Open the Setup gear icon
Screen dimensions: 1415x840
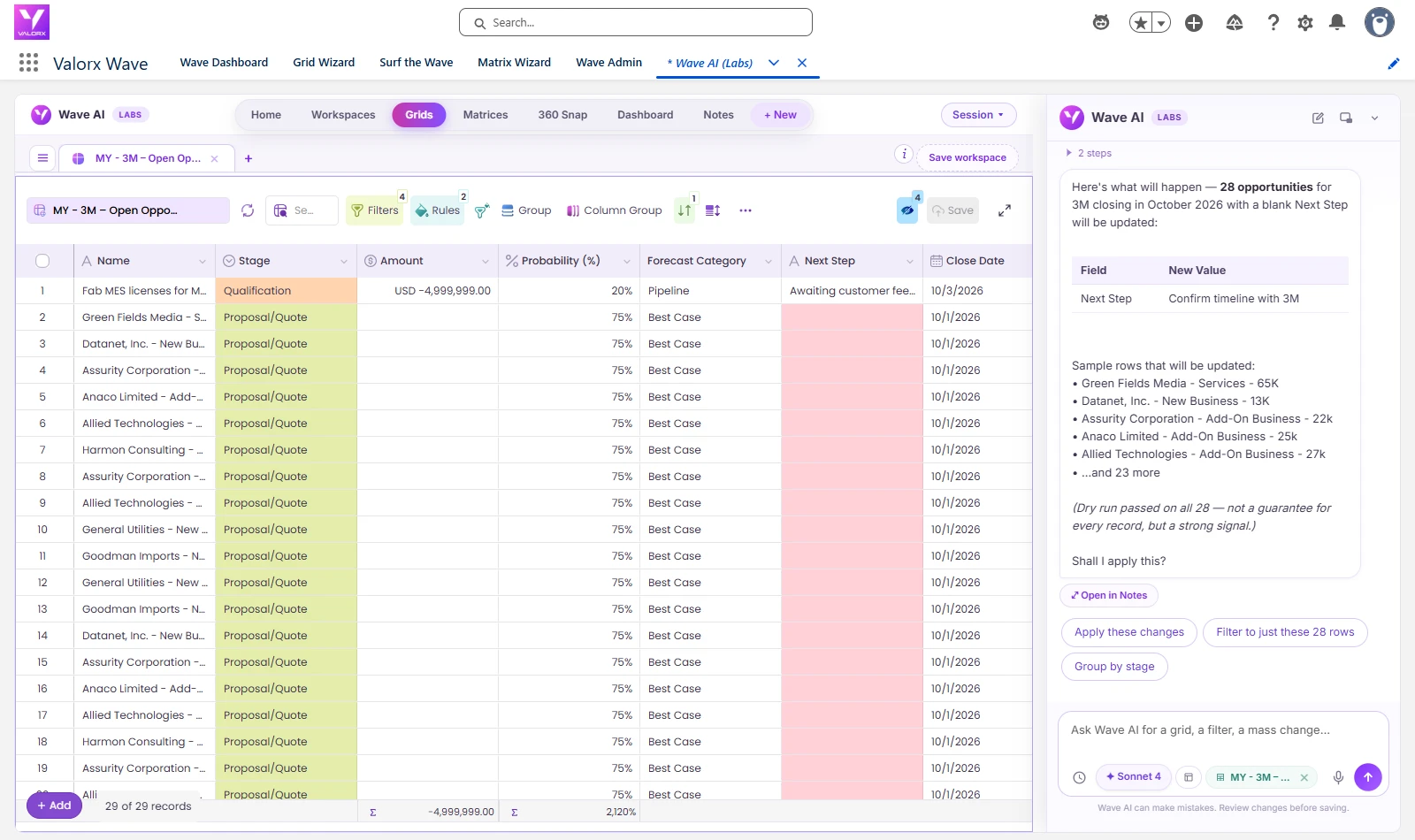[x=1305, y=23]
